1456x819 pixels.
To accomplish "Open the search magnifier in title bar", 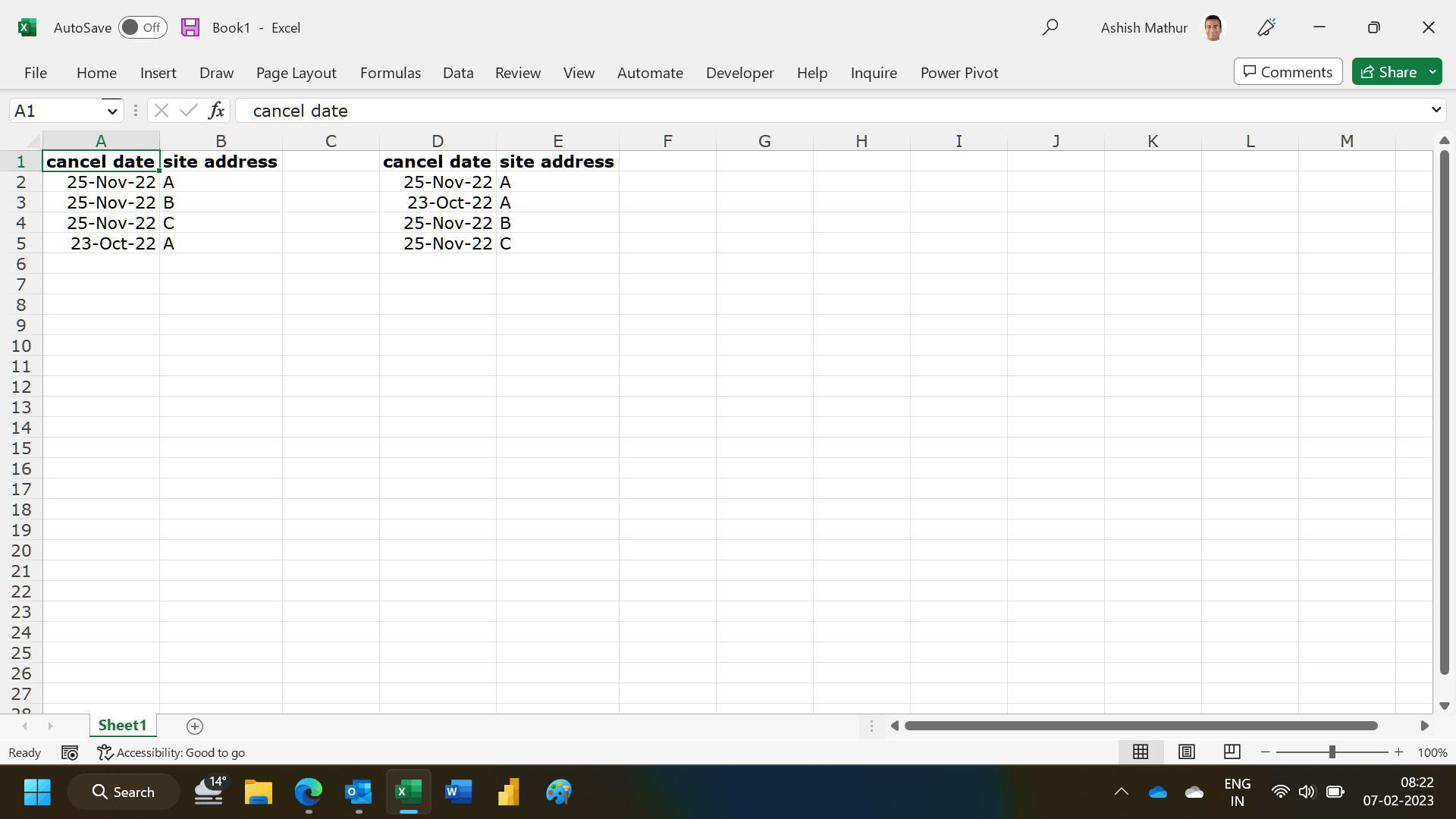I will click(x=1050, y=27).
